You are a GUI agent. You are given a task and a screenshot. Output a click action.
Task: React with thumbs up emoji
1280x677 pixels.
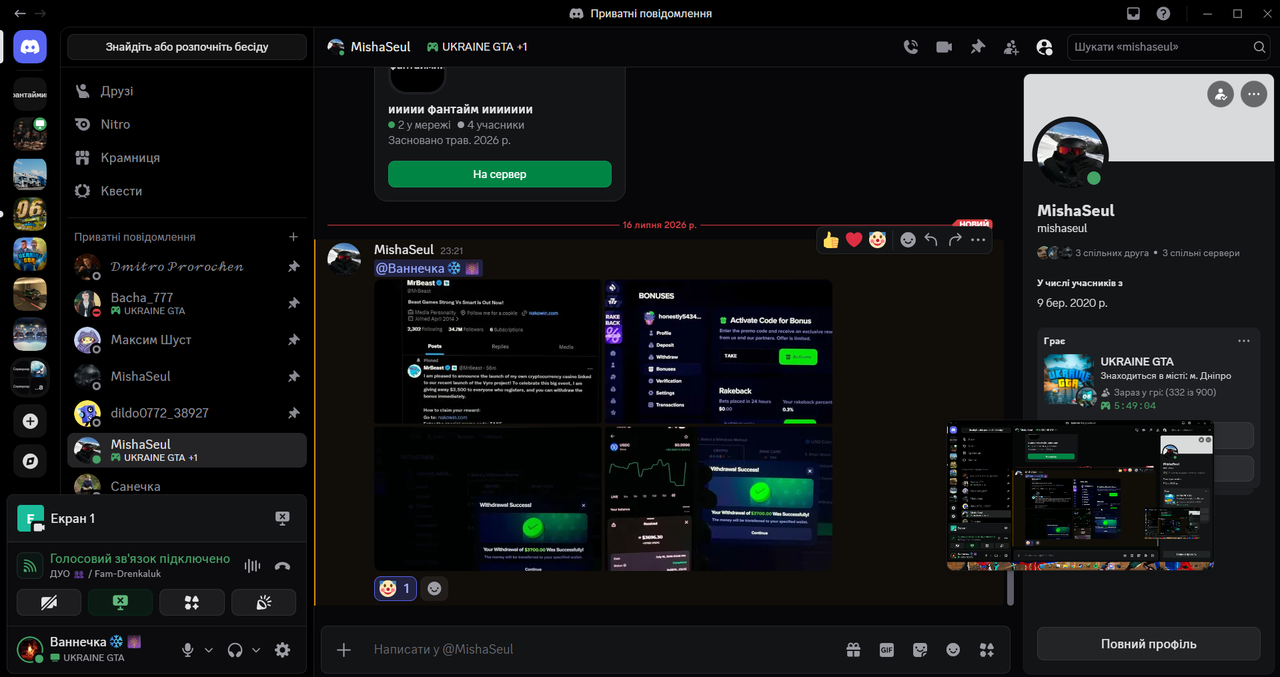(x=831, y=240)
